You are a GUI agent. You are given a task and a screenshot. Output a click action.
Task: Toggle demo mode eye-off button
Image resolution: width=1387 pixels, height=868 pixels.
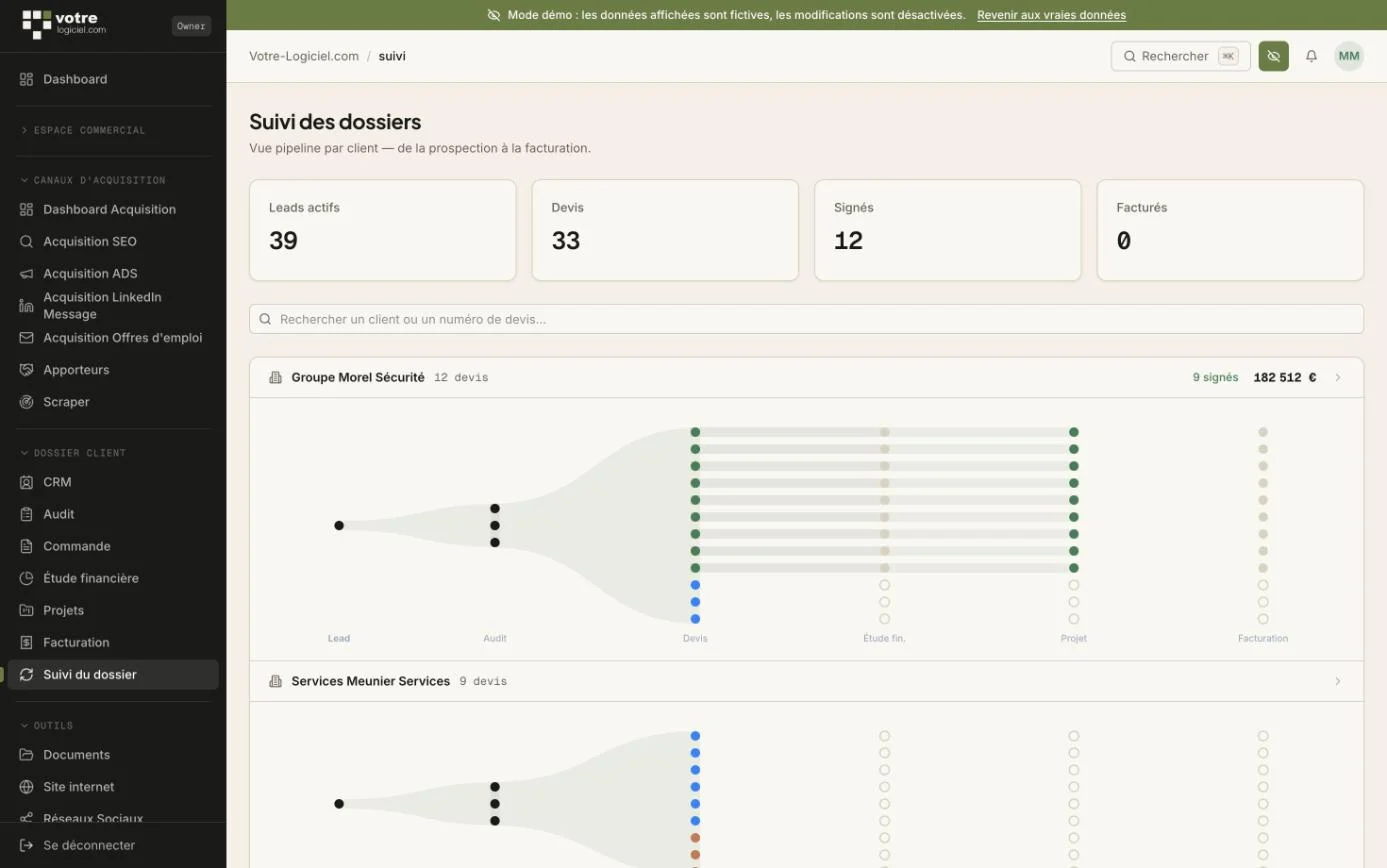pos(1273,56)
